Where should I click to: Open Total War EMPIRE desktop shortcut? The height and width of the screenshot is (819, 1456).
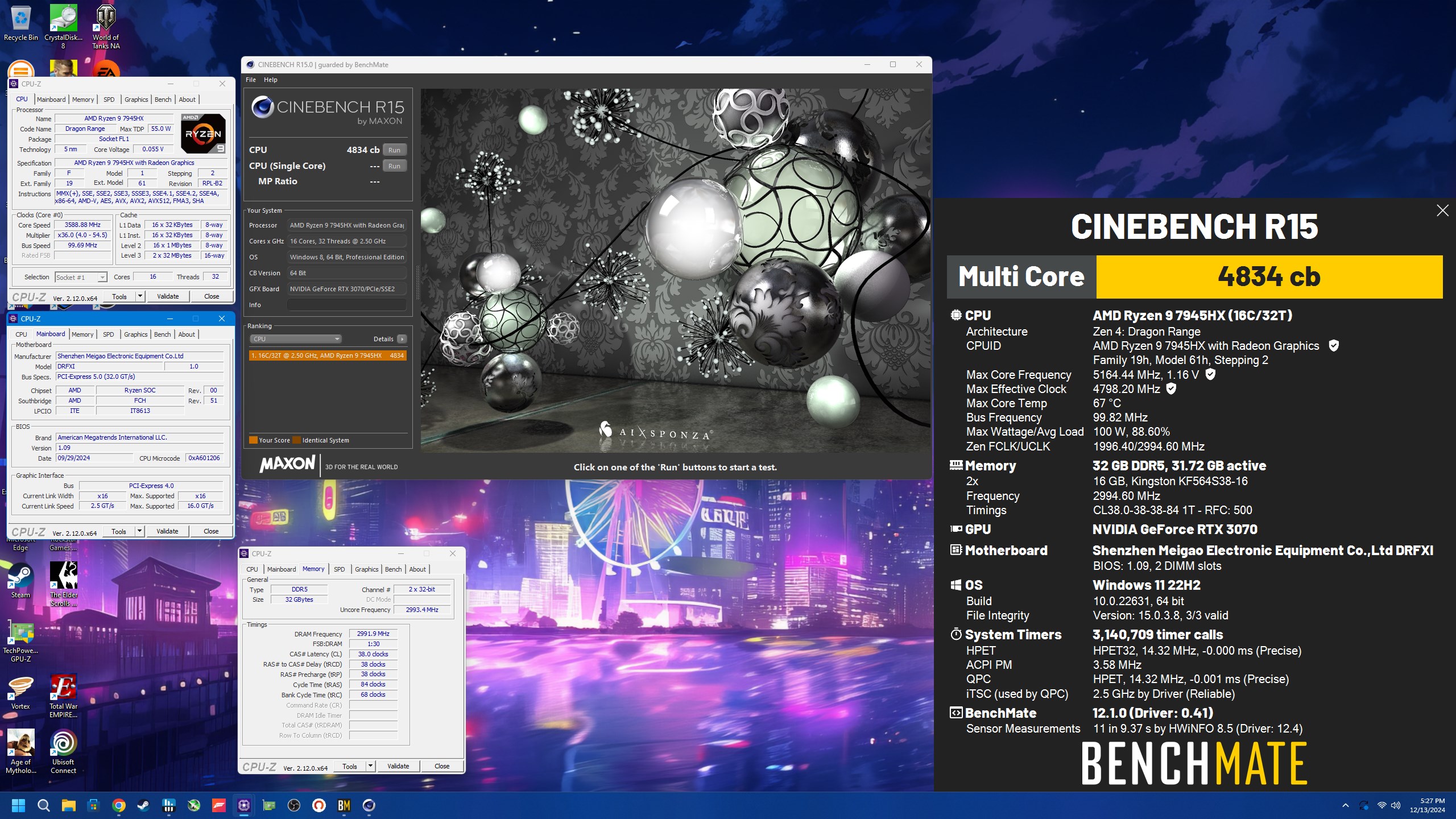click(x=63, y=696)
